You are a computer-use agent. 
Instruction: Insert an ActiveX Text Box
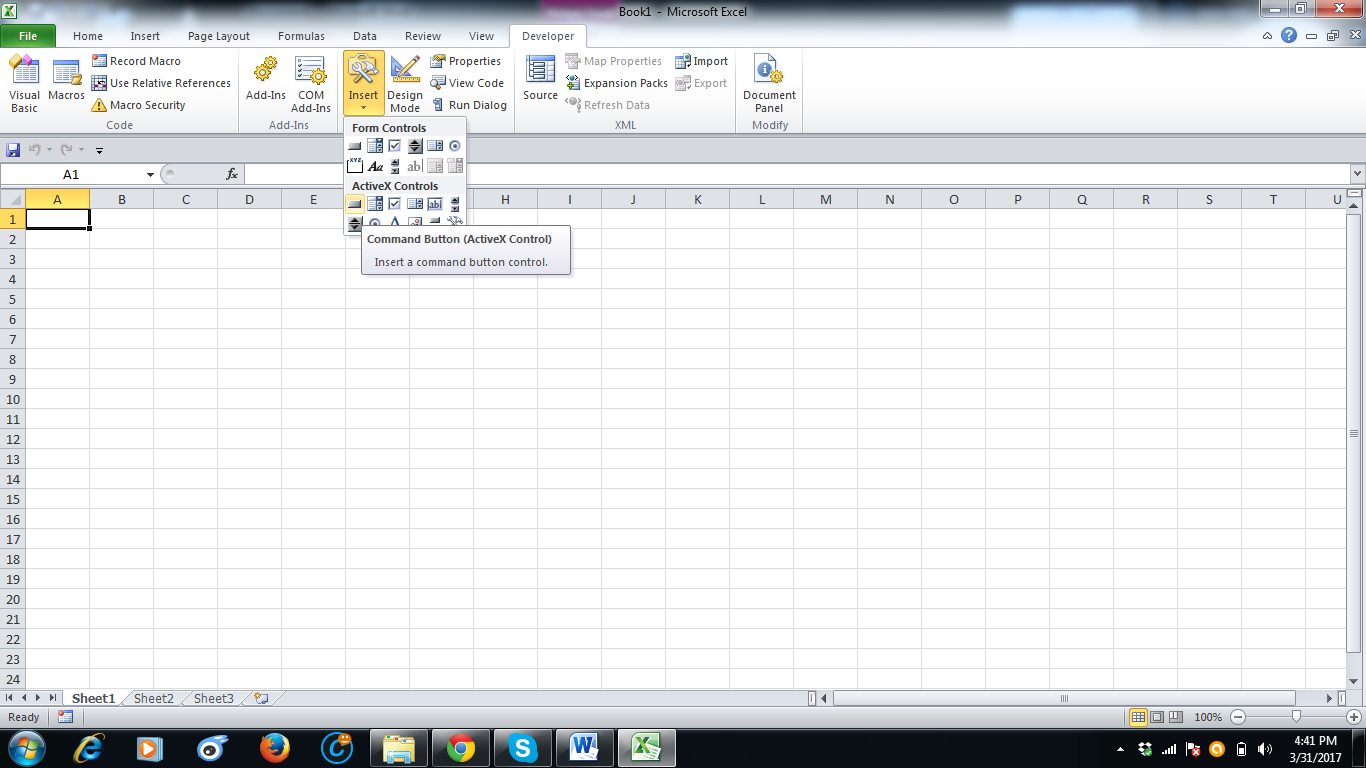(x=435, y=204)
